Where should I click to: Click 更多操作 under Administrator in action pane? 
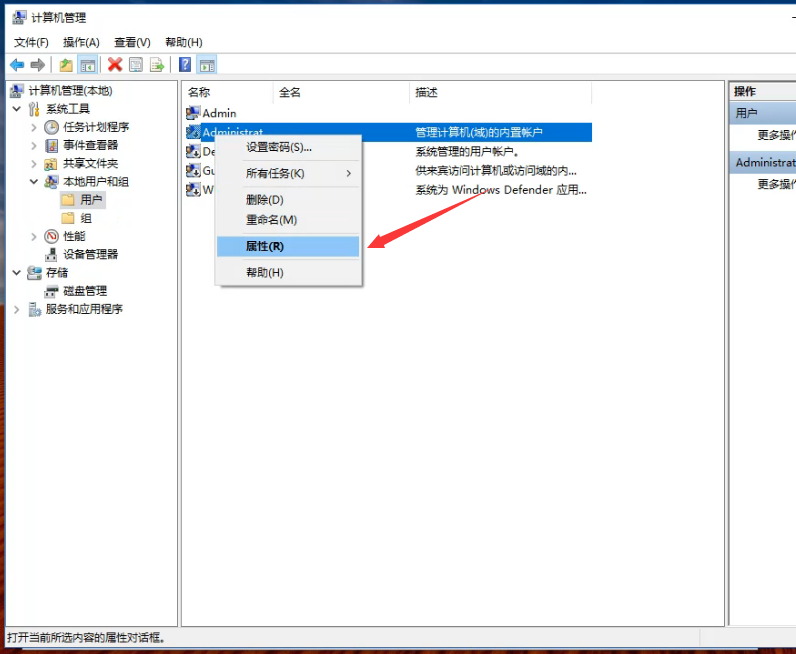(776, 184)
